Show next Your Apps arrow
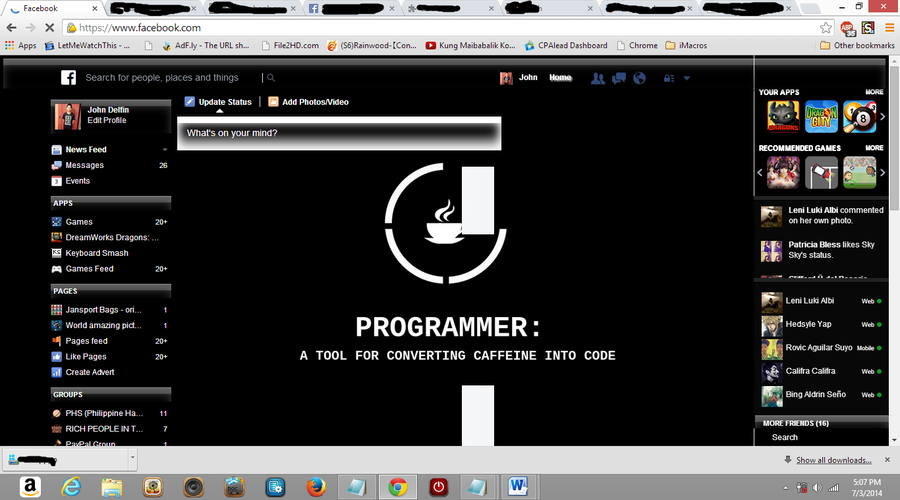 (883, 117)
